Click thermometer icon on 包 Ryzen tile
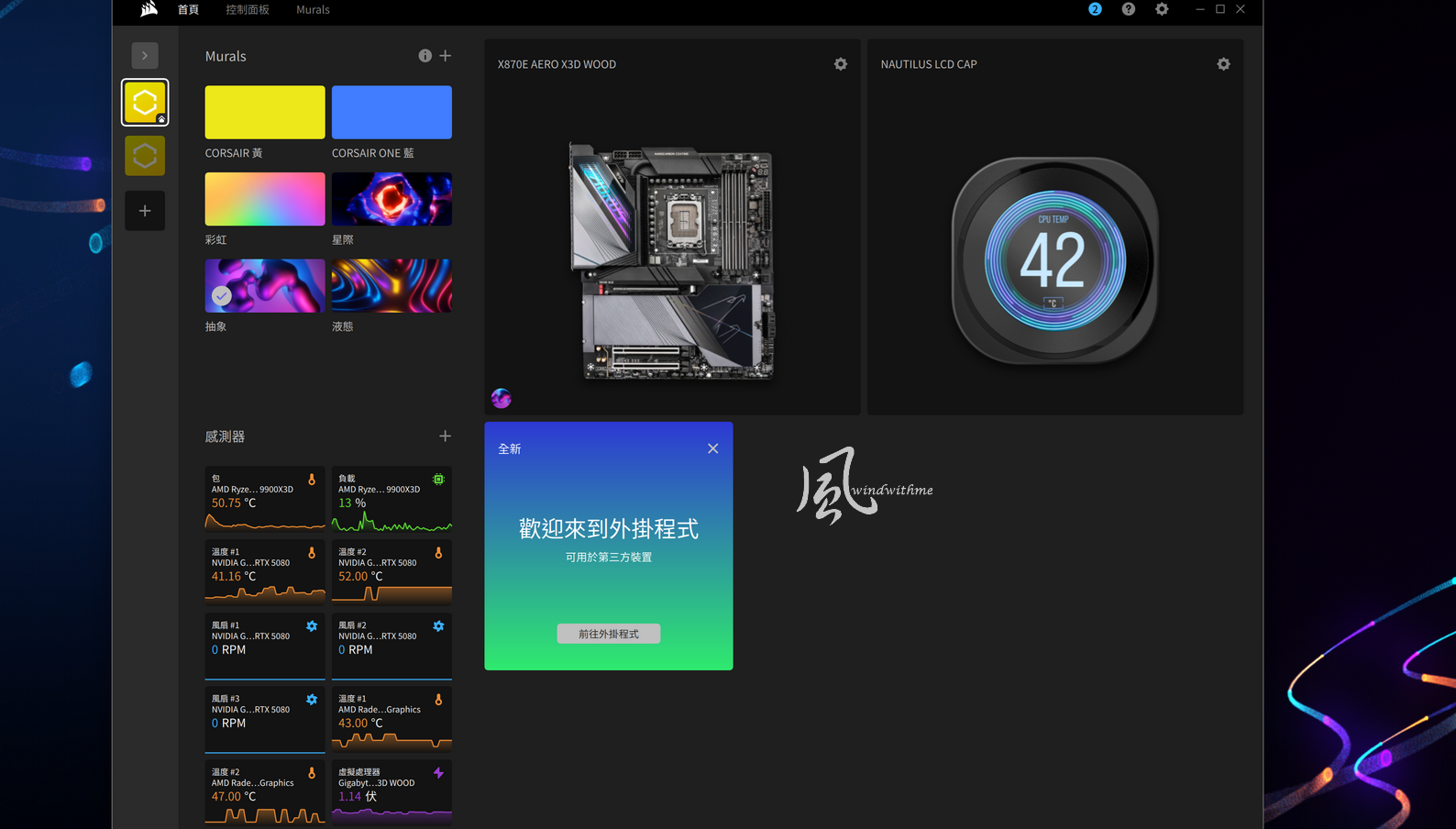1456x829 pixels. [x=312, y=480]
